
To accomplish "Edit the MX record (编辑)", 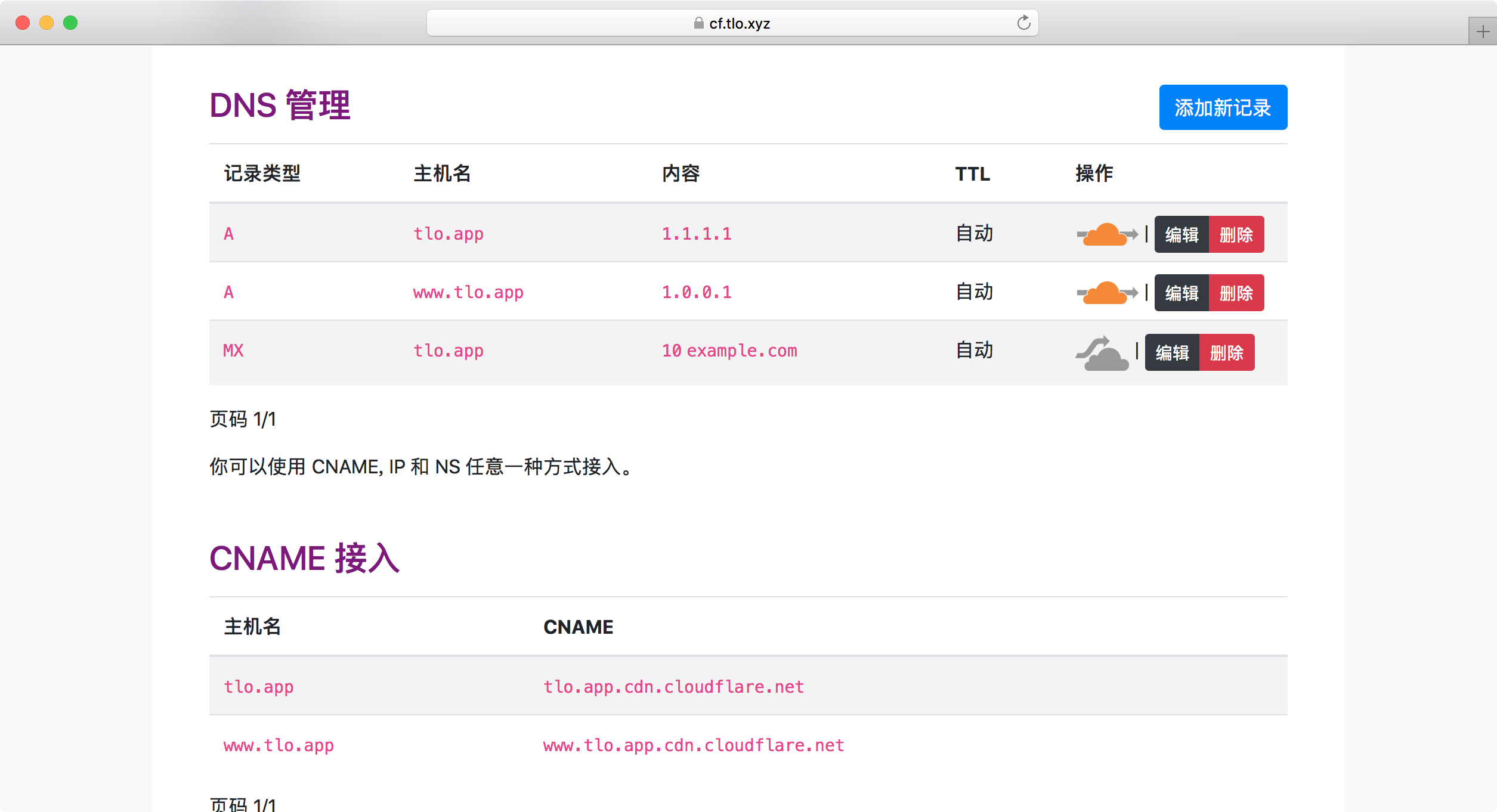I will pyautogui.click(x=1172, y=352).
